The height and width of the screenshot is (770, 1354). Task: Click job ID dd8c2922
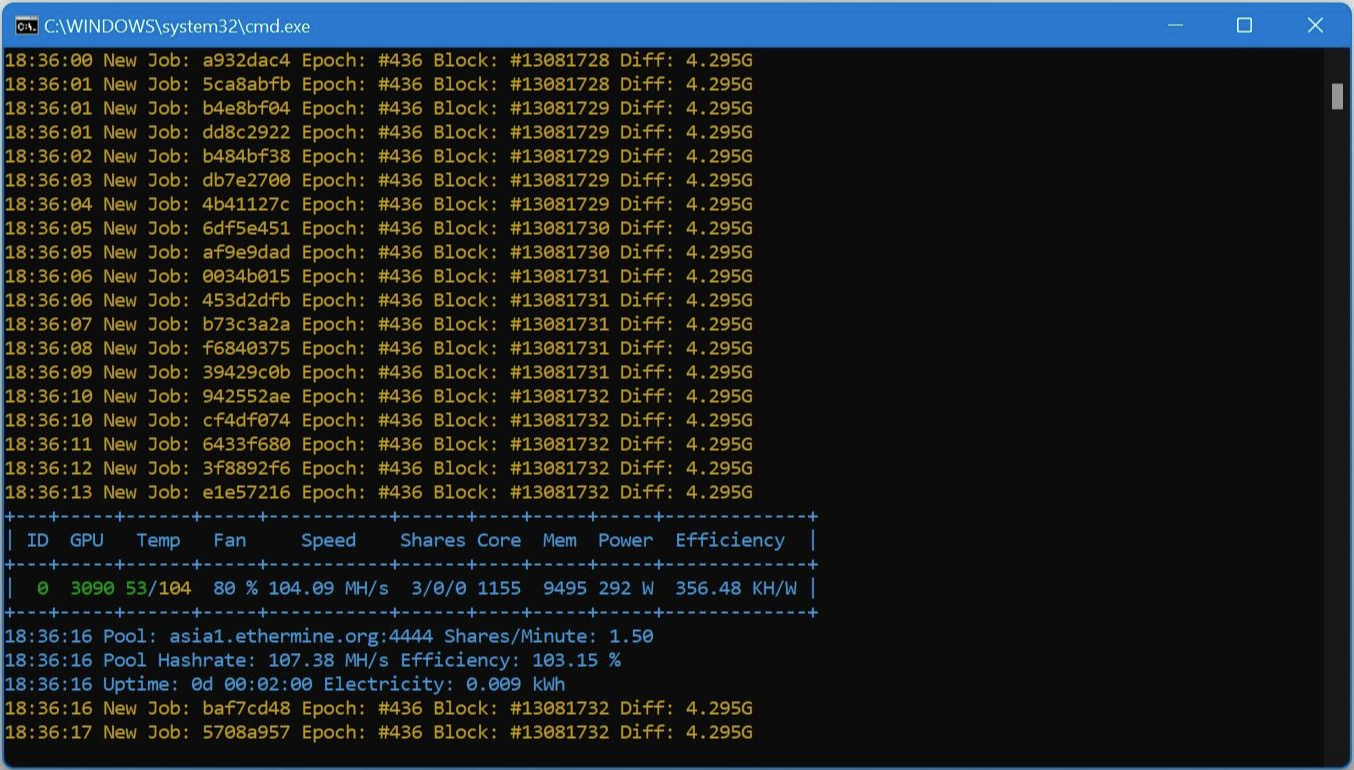pos(246,132)
